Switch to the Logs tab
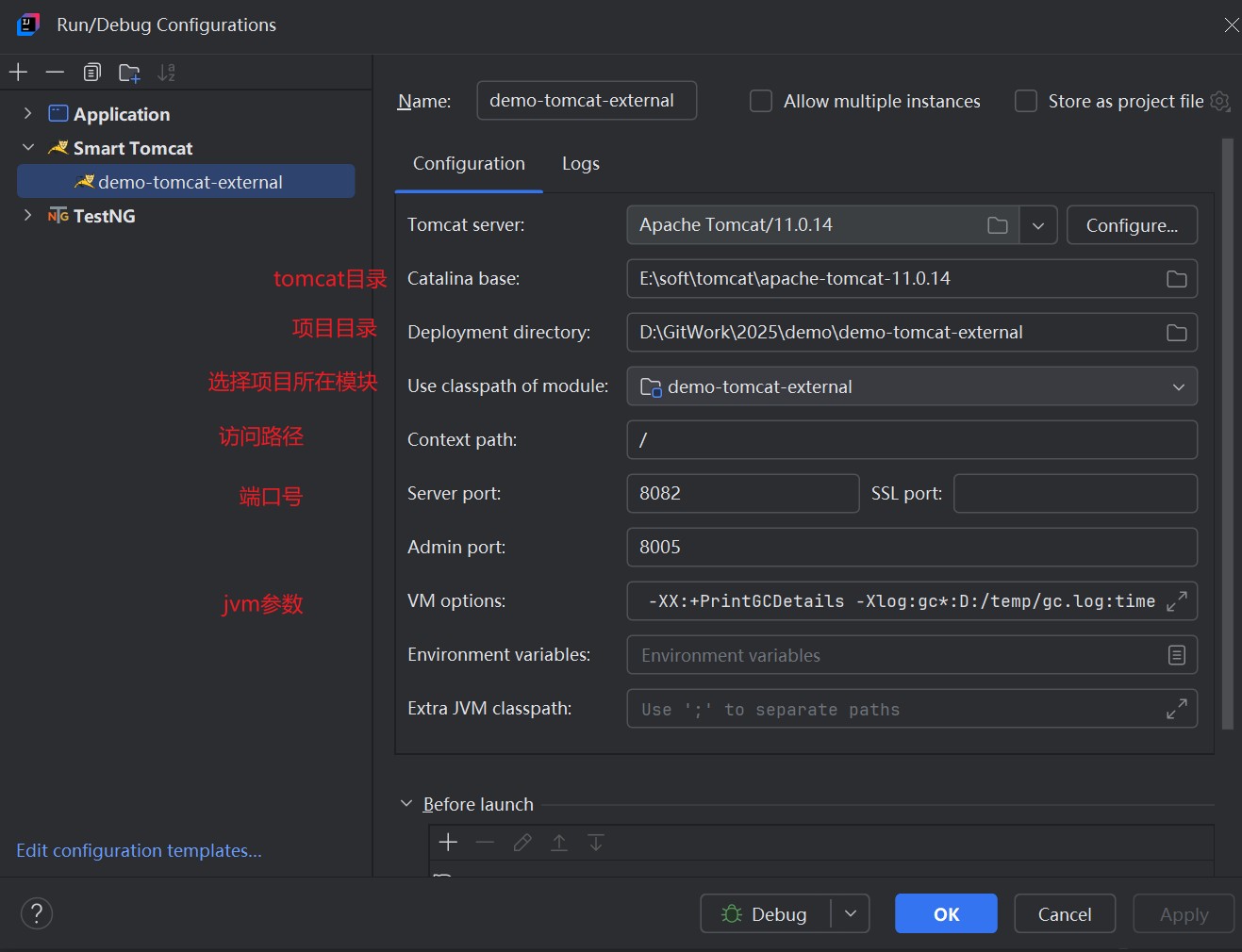The width and height of the screenshot is (1242, 952). click(x=581, y=163)
